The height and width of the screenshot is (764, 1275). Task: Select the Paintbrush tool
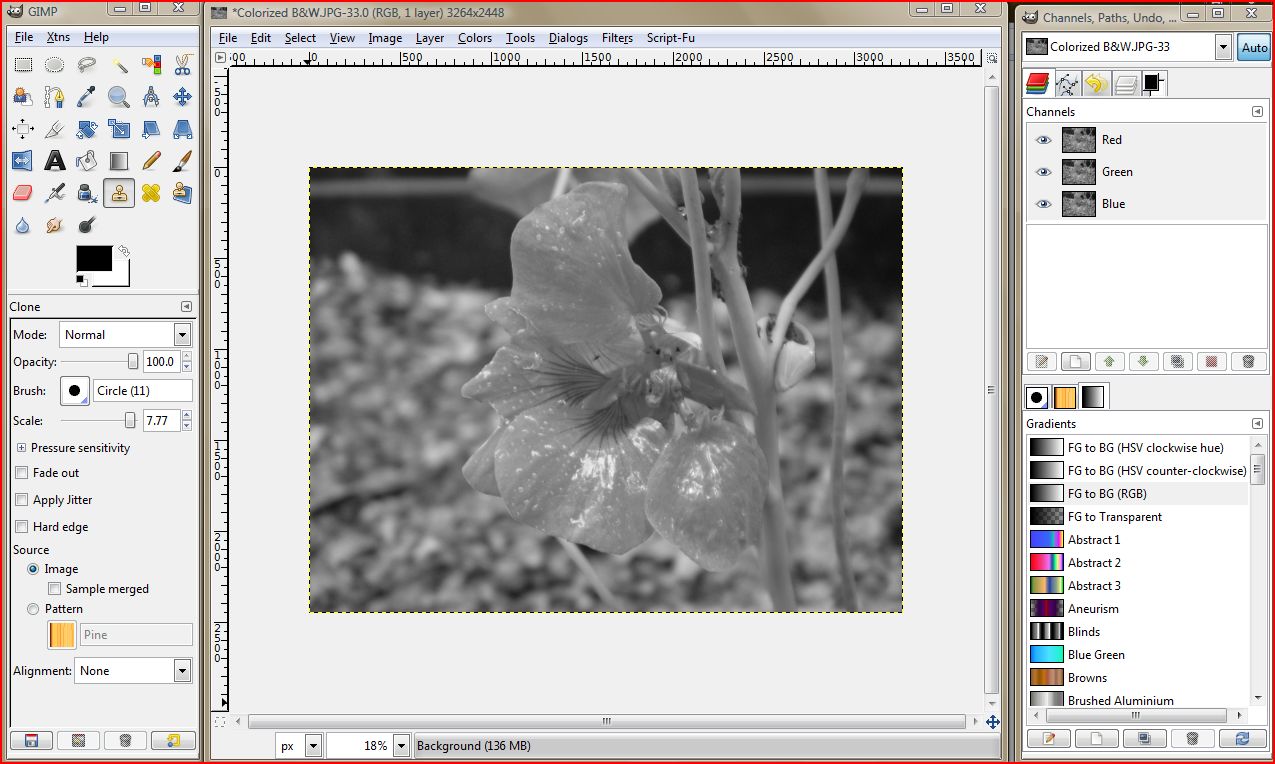(x=182, y=161)
